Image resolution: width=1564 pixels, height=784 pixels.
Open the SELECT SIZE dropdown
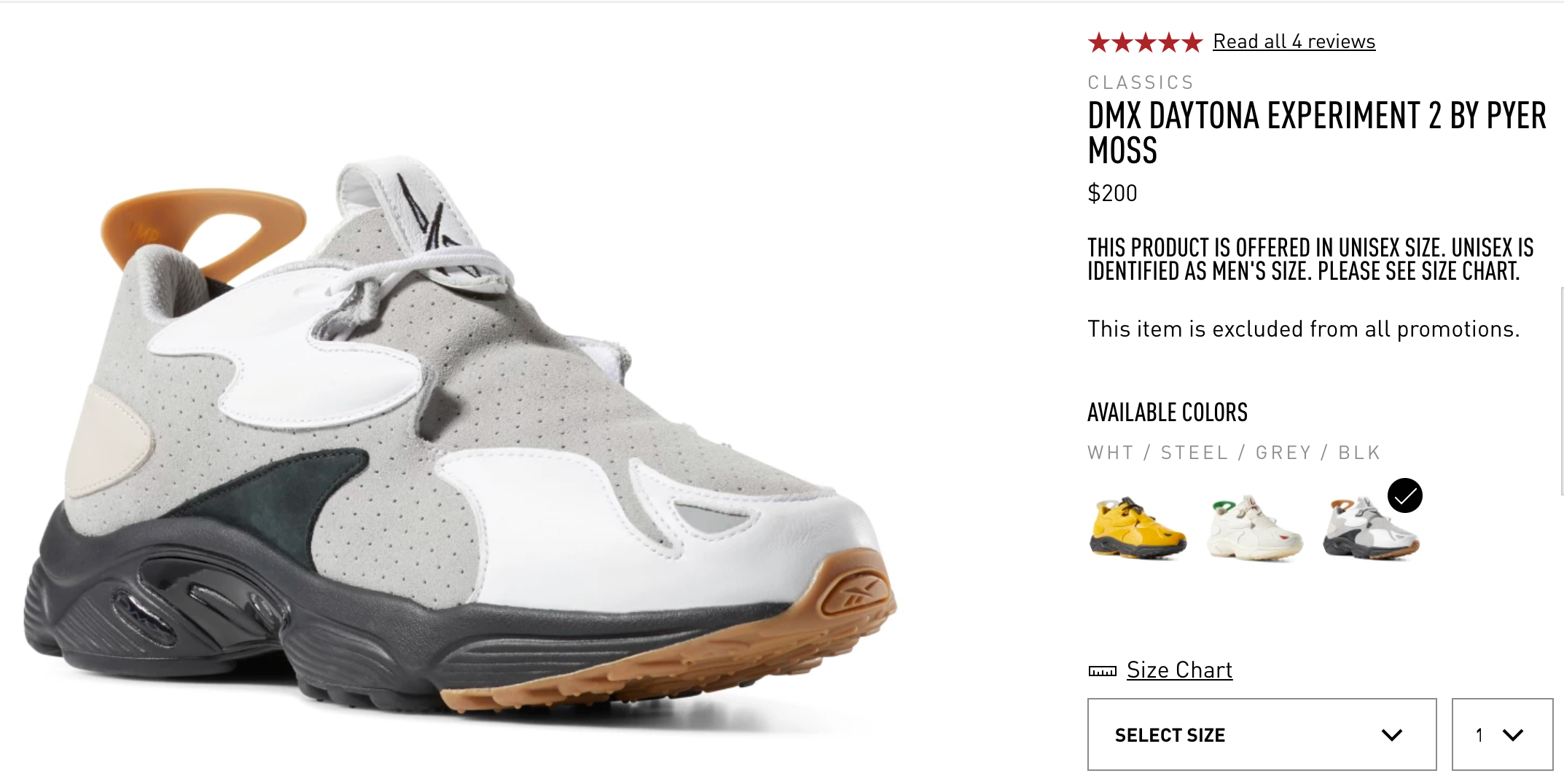pyautogui.click(x=1262, y=734)
